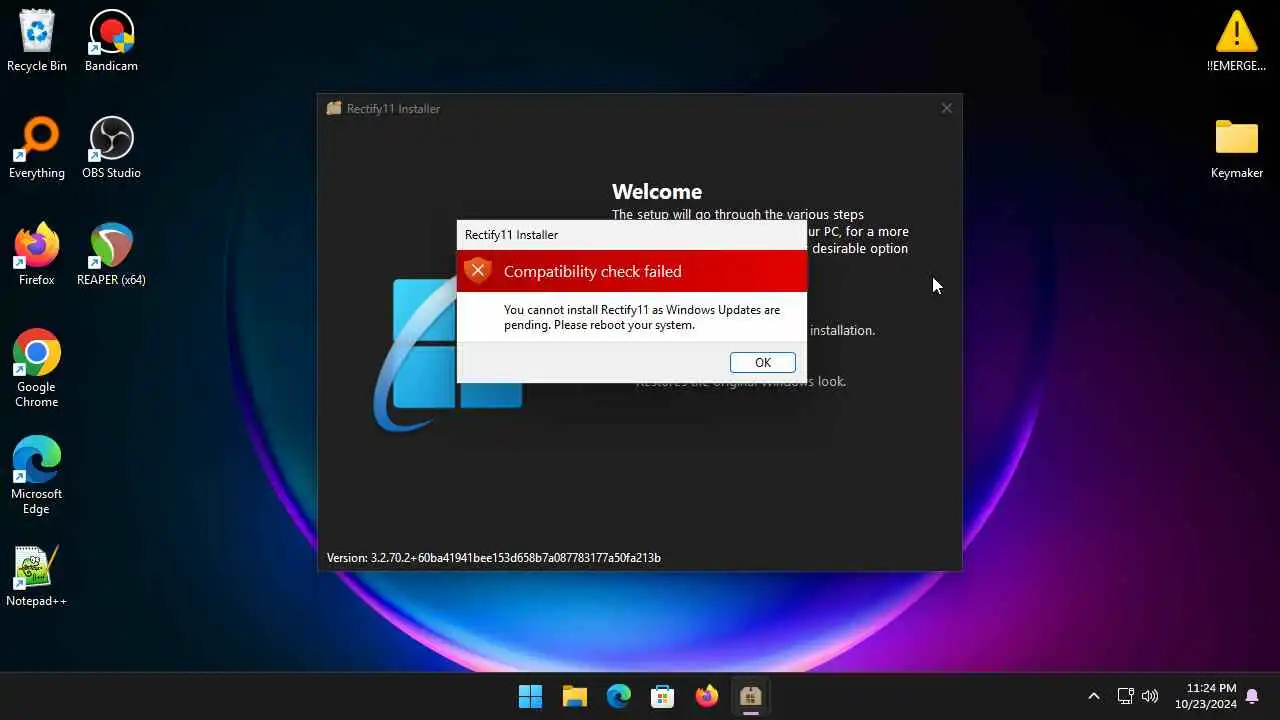The height and width of the screenshot is (720, 1280).
Task: Click the Windows 11 logo in the installer
Action: pyautogui.click(x=448, y=354)
